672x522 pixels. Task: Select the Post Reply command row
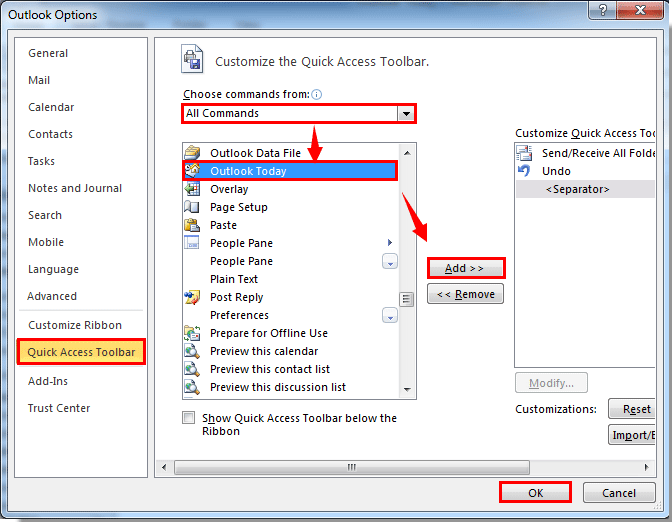(291, 297)
